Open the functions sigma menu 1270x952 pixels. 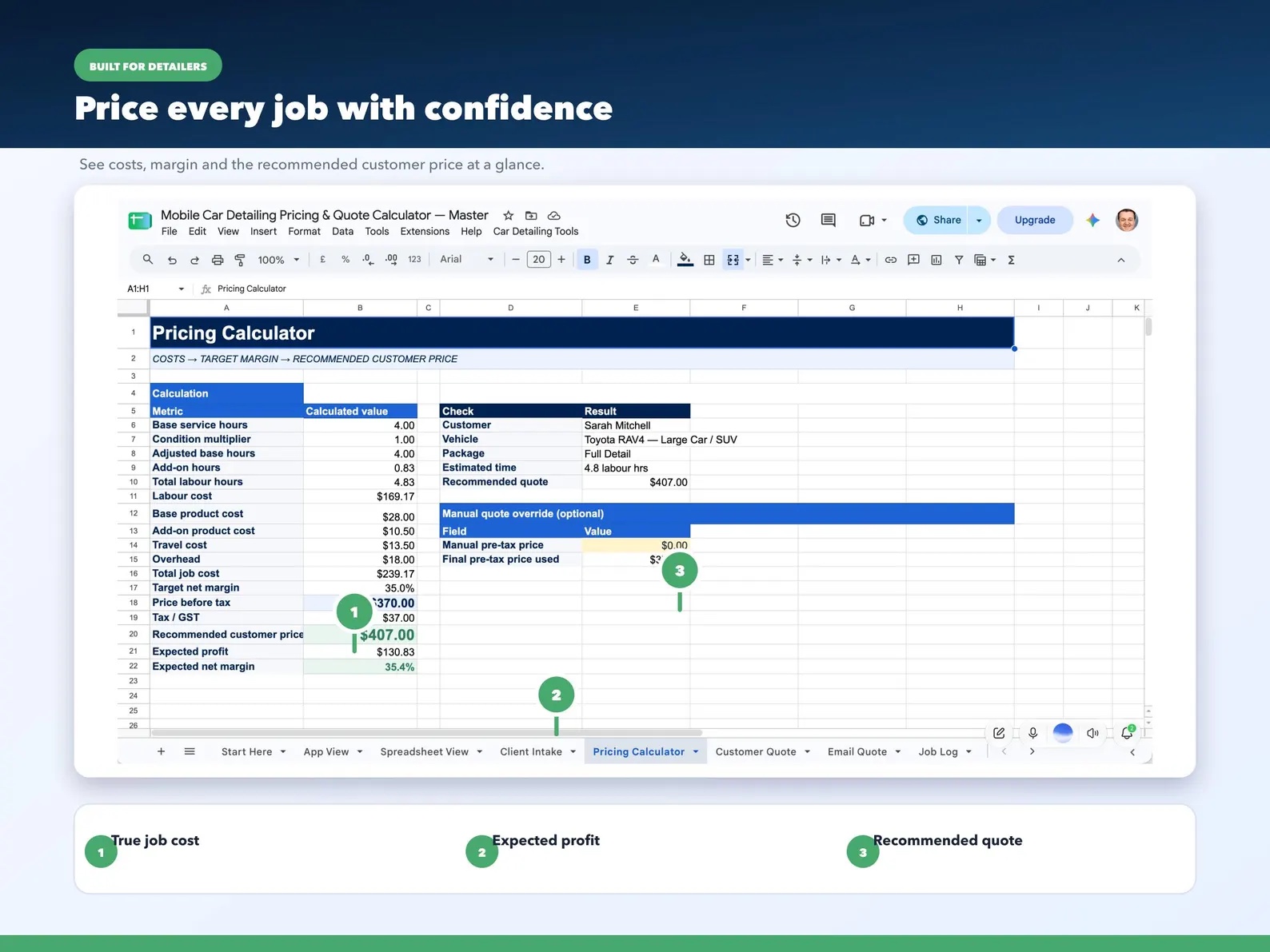tap(1012, 260)
